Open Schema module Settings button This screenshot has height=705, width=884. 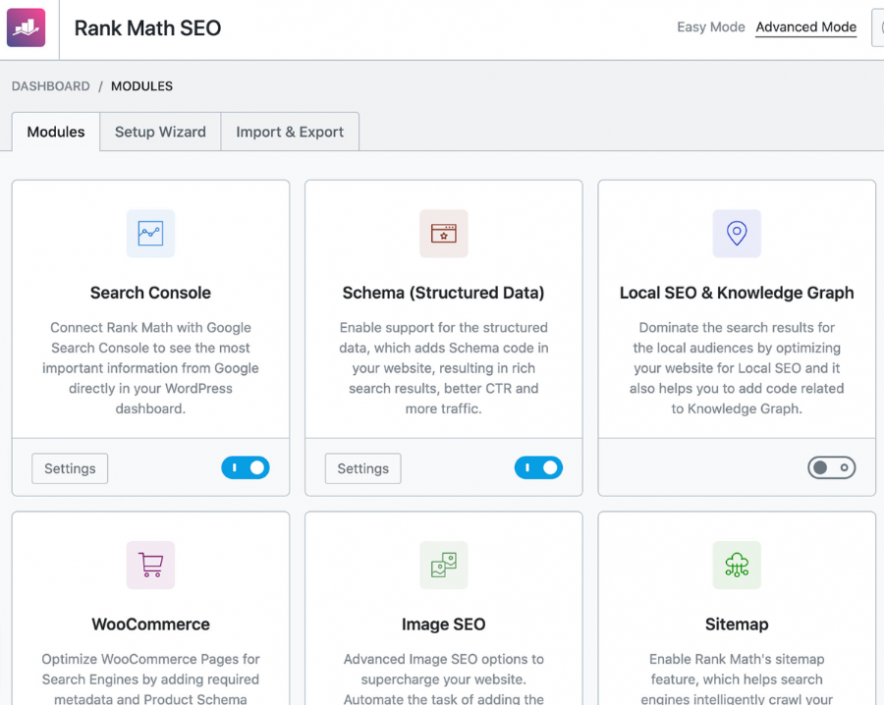[363, 468]
